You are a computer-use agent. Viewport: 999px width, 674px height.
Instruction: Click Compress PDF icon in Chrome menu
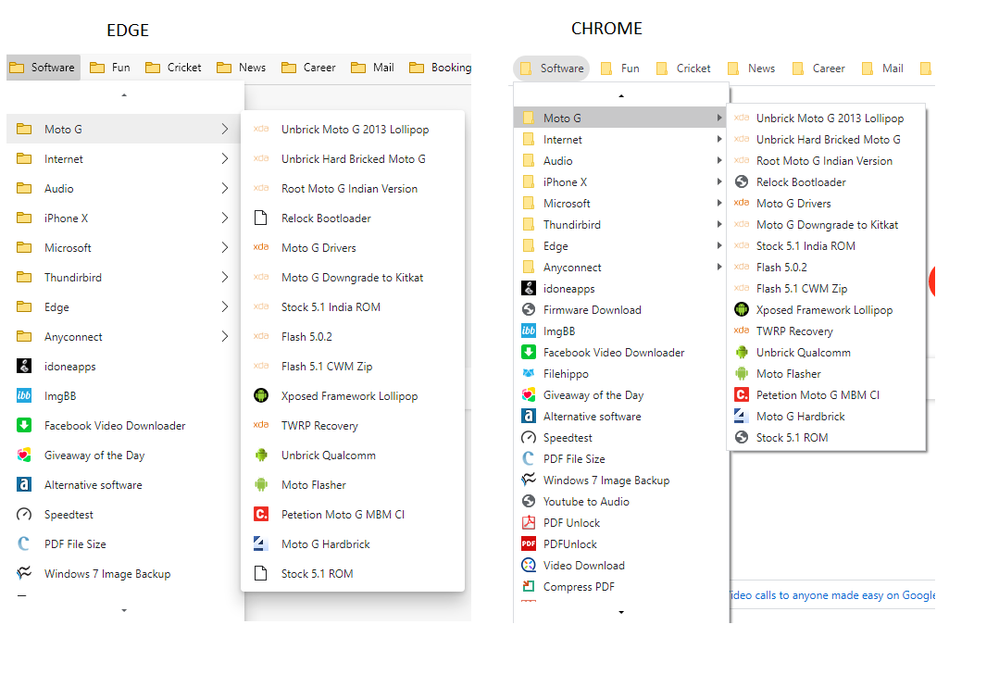click(528, 586)
